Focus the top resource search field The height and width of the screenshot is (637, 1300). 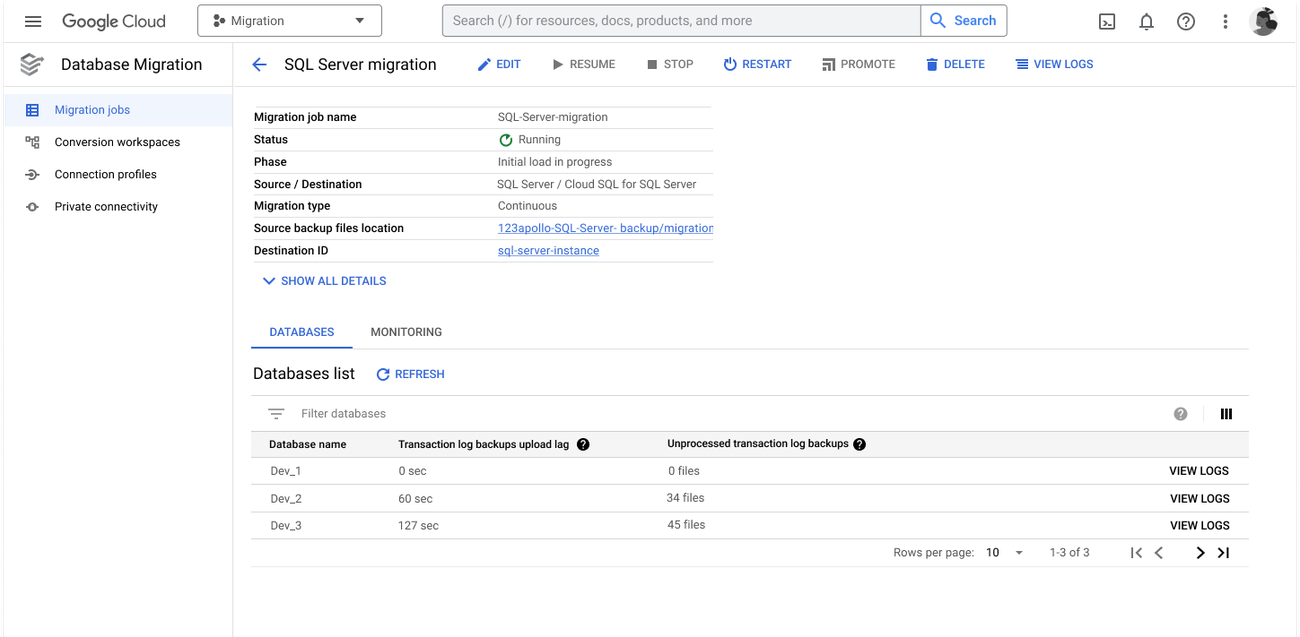(681, 21)
